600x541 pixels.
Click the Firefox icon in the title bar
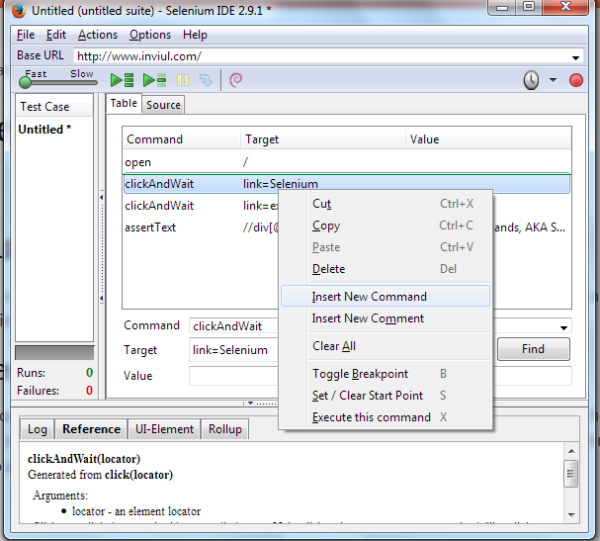[x=19, y=10]
